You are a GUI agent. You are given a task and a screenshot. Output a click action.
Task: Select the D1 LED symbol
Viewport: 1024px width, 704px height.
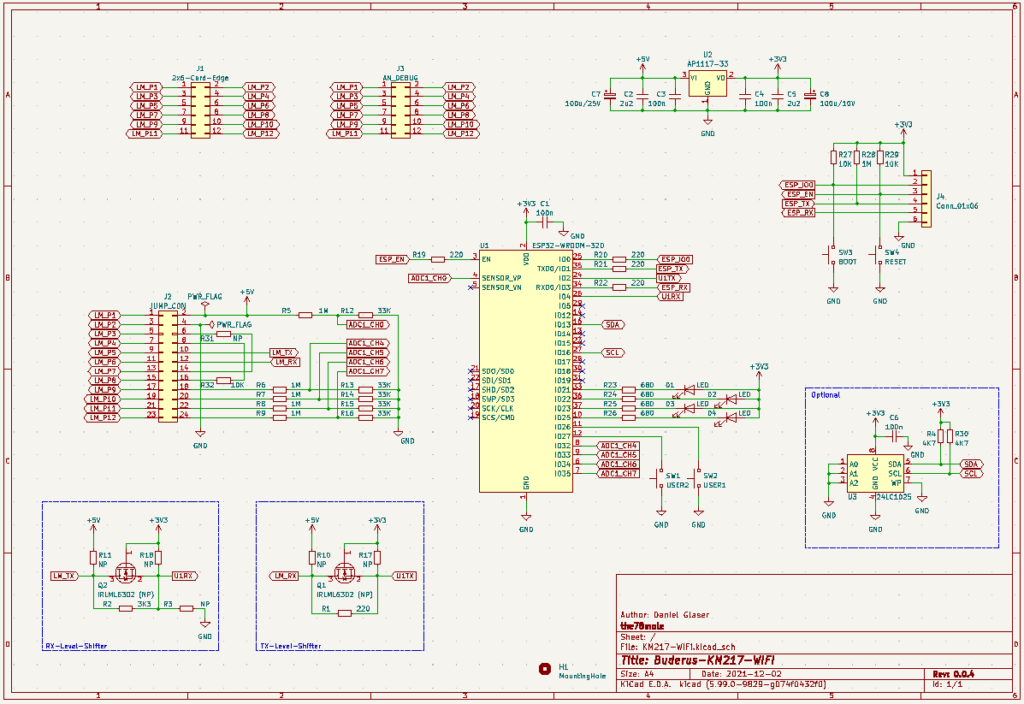pyautogui.click(x=688, y=387)
